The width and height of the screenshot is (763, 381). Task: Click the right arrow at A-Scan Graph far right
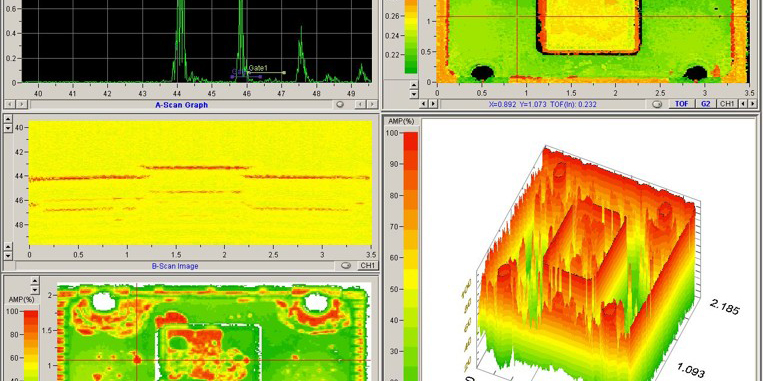pos(372,104)
